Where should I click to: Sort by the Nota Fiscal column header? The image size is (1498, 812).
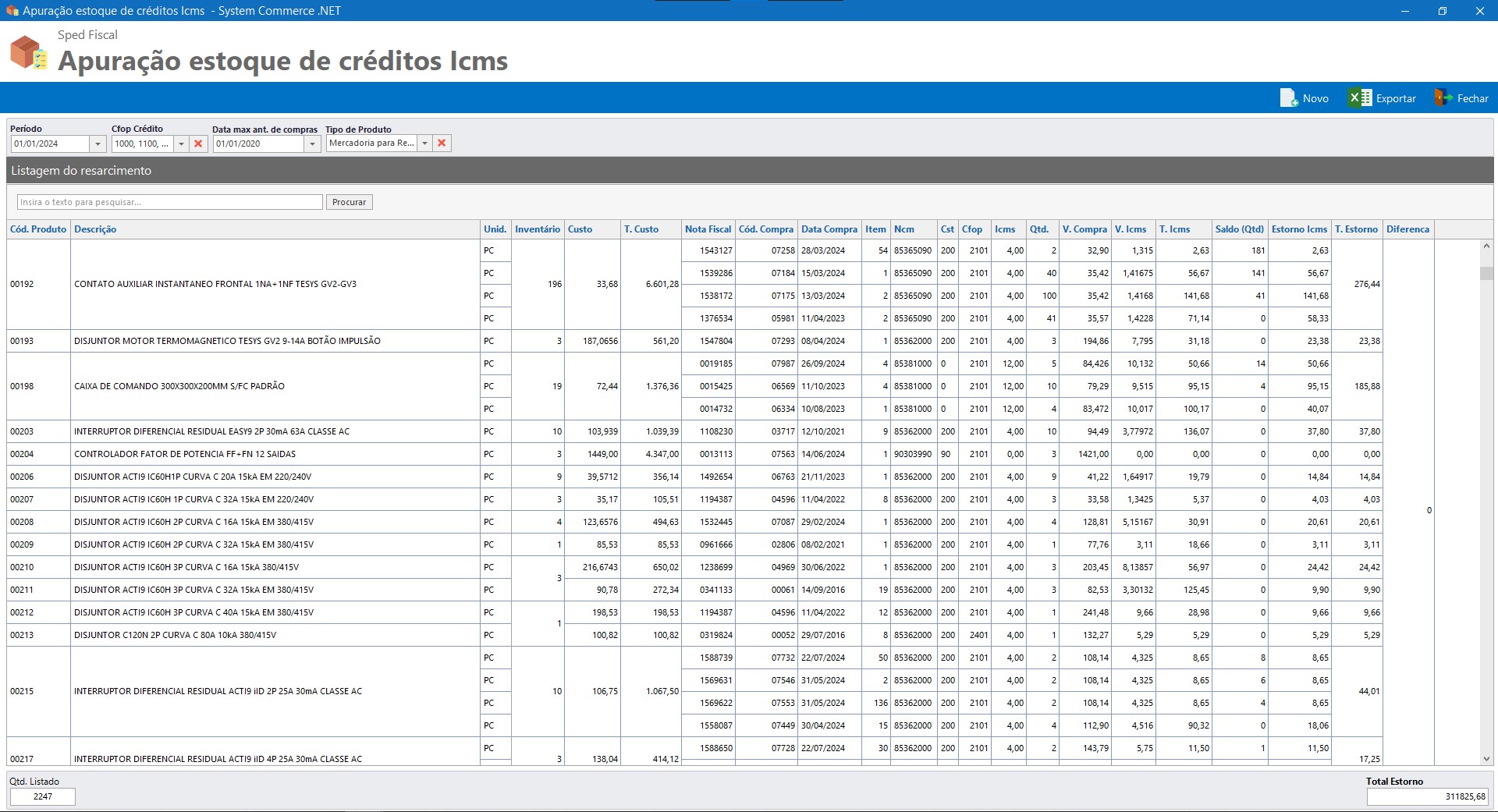[708, 229]
